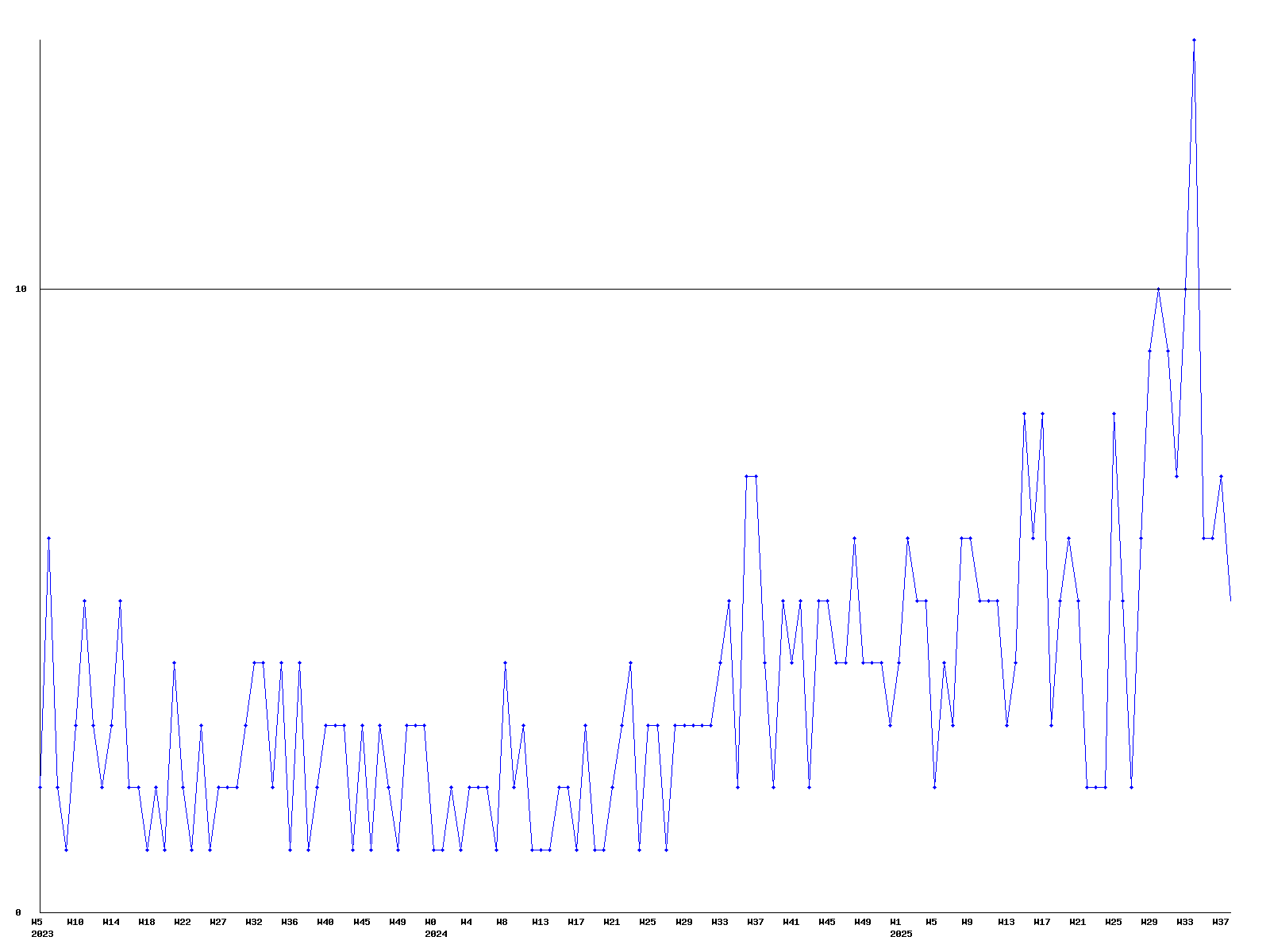Pick the W22 tick label
1270x952 pixels.
(x=183, y=922)
